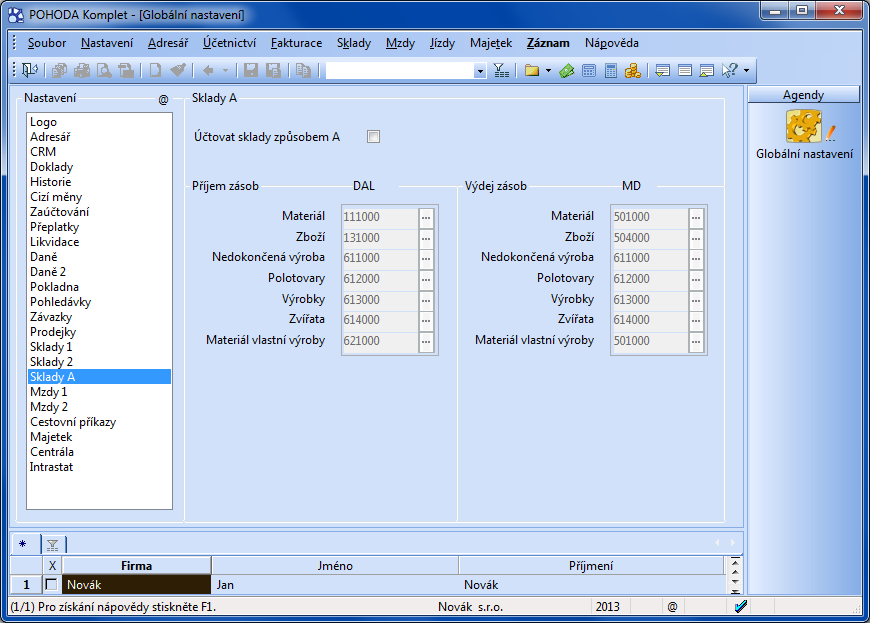The image size is (870, 623).
Task: Click the calculator icon in toolbar
Action: pos(610,71)
